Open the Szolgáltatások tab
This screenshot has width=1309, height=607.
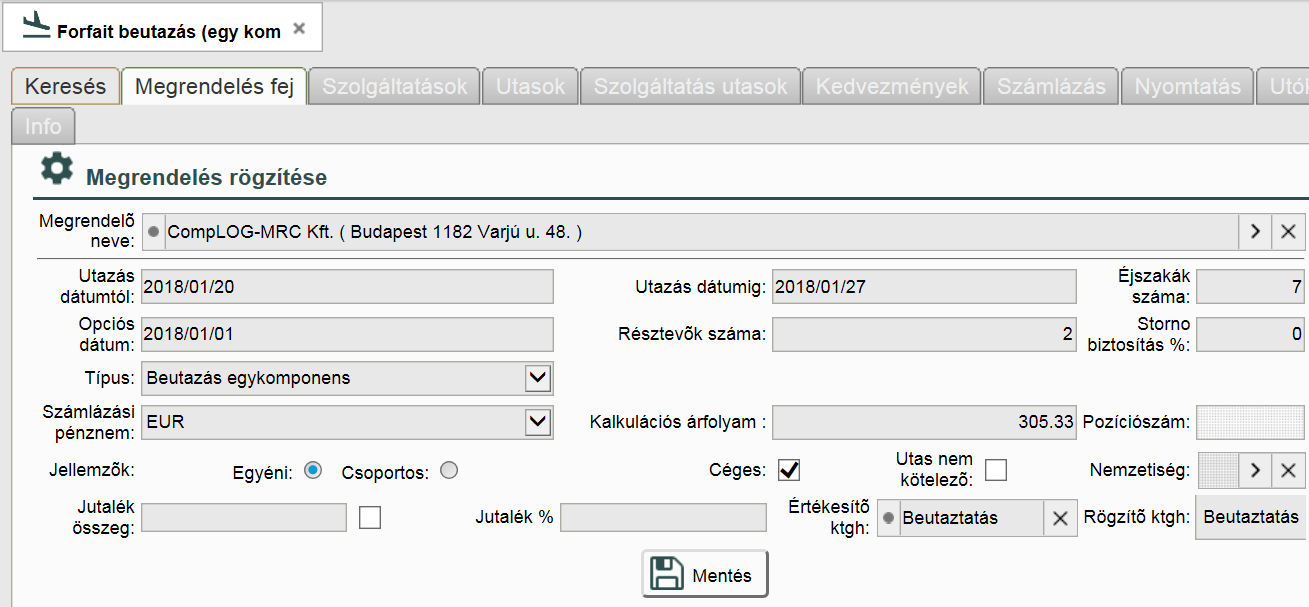tap(394, 87)
